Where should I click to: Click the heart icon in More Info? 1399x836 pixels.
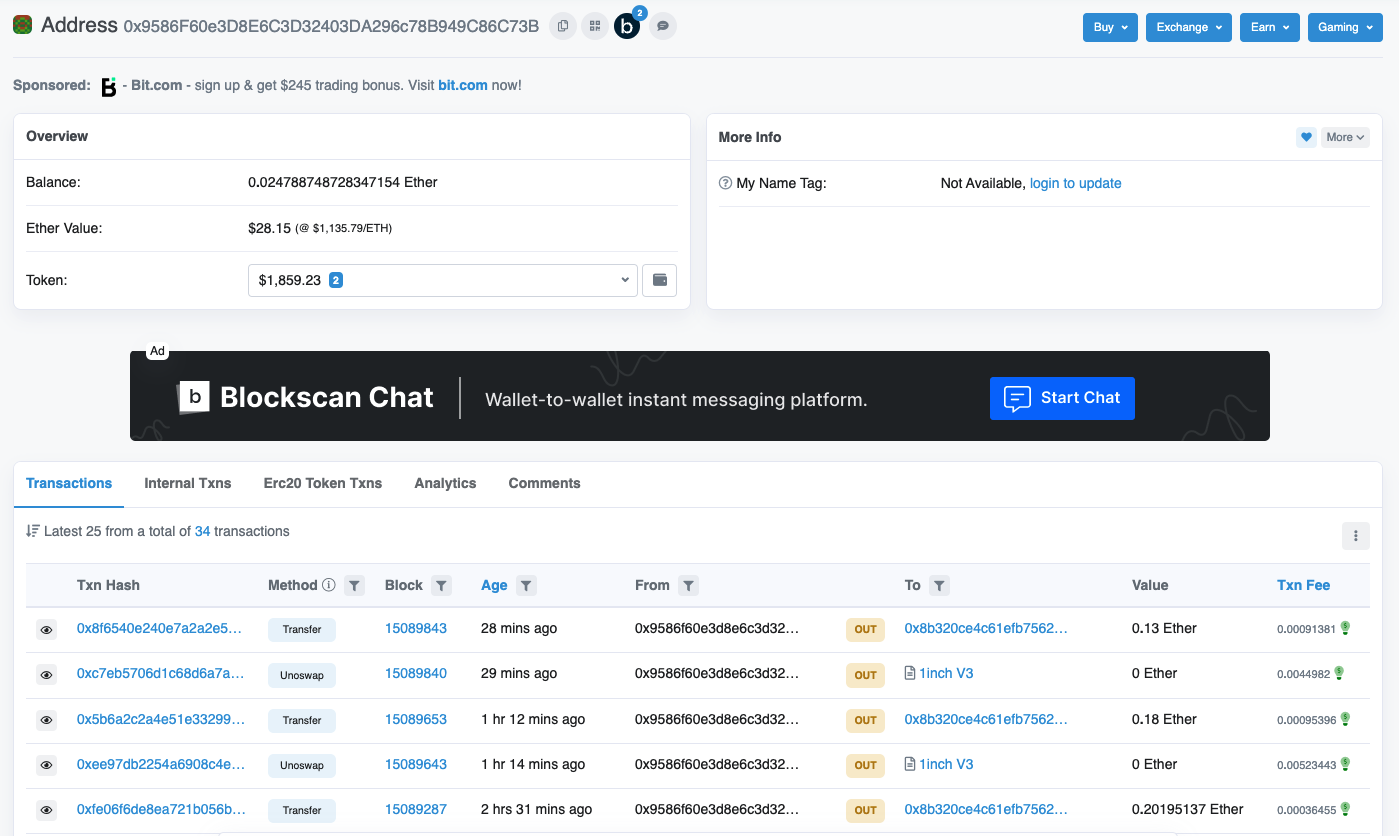coord(1306,137)
